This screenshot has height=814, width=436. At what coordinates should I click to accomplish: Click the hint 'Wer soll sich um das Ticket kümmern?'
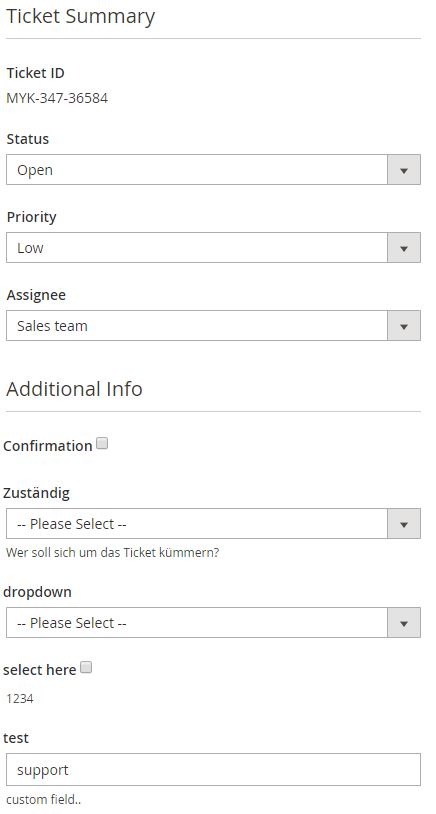coord(113,553)
